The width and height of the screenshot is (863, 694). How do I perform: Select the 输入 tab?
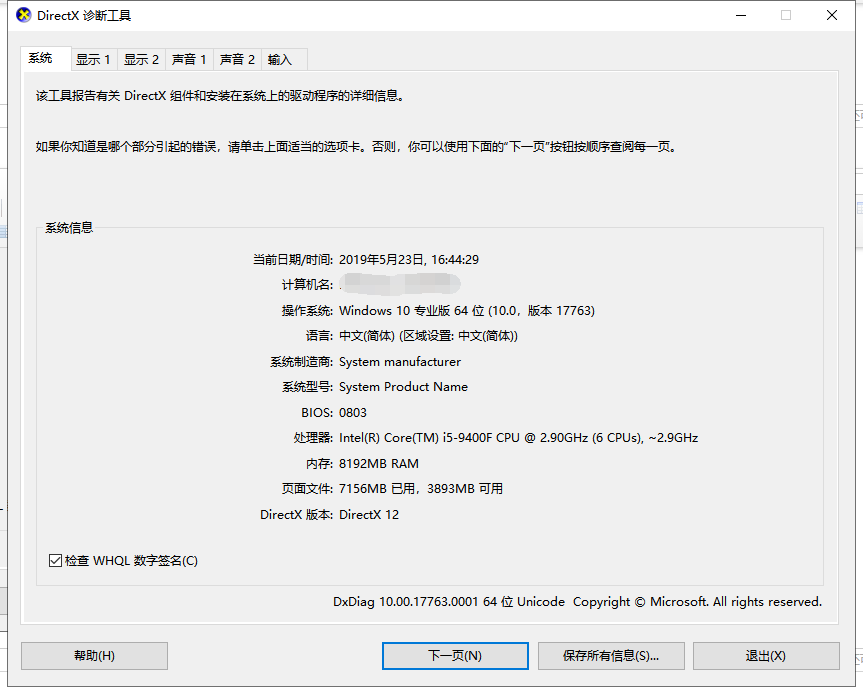tap(281, 59)
